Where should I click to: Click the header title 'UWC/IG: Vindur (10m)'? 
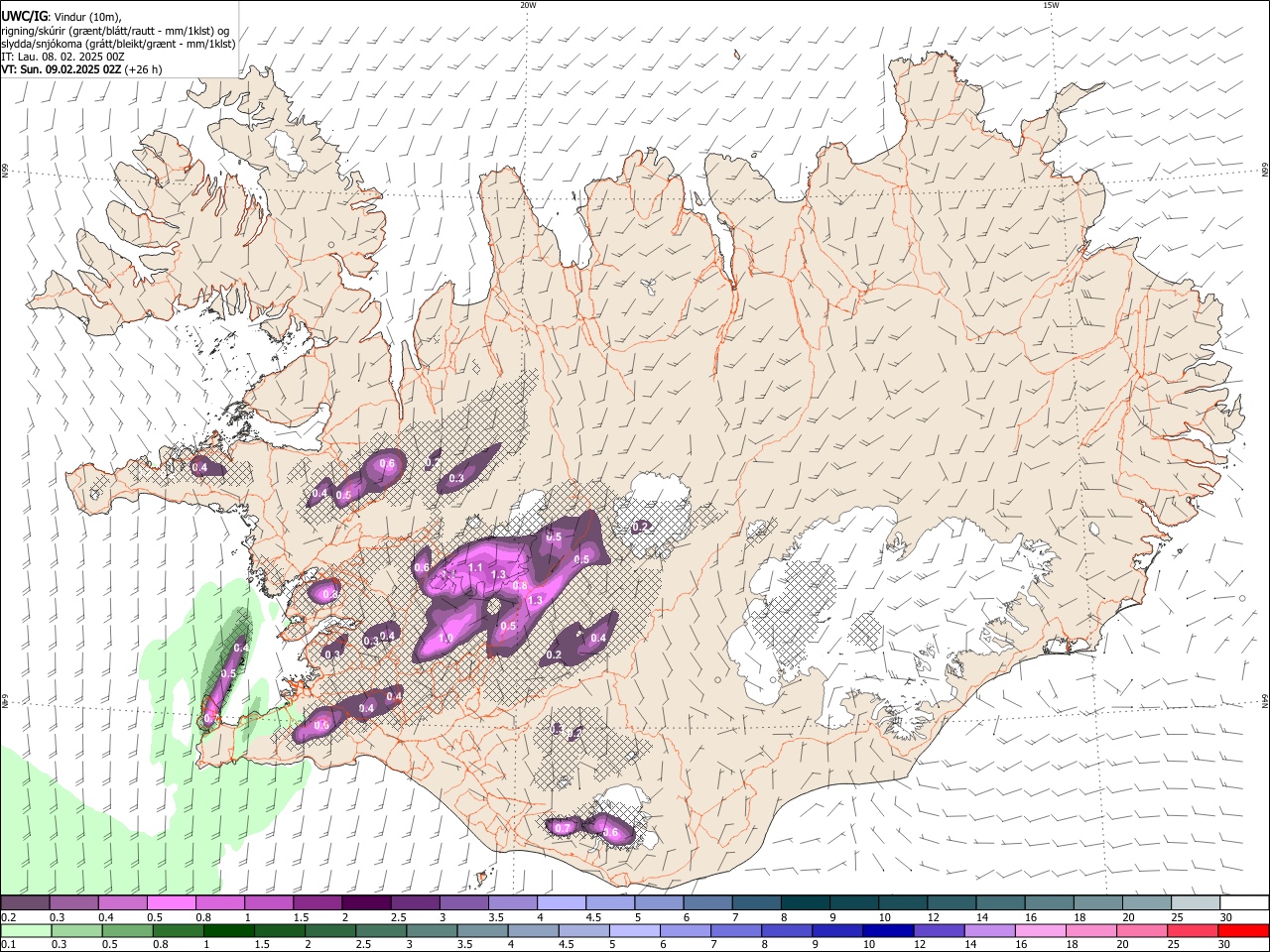(61, 17)
